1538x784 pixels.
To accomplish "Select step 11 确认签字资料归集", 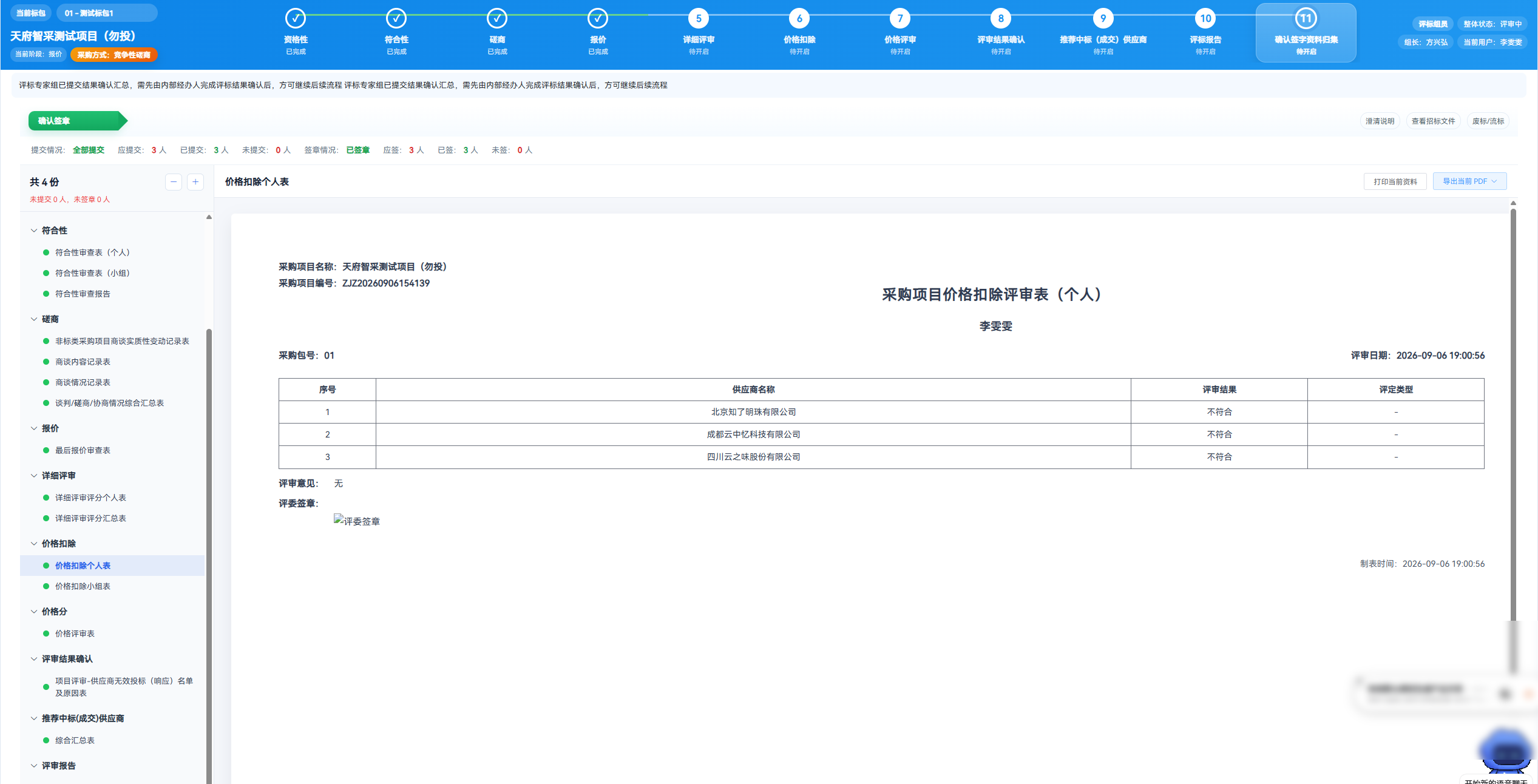I will pos(1306,33).
